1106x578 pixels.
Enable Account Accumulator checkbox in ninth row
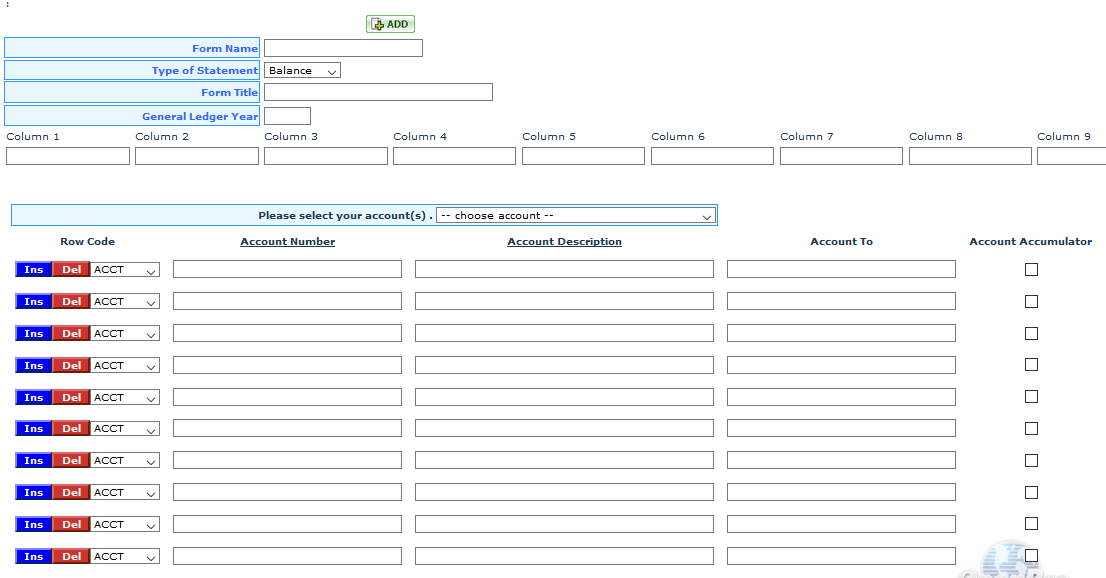coord(1031,524)
